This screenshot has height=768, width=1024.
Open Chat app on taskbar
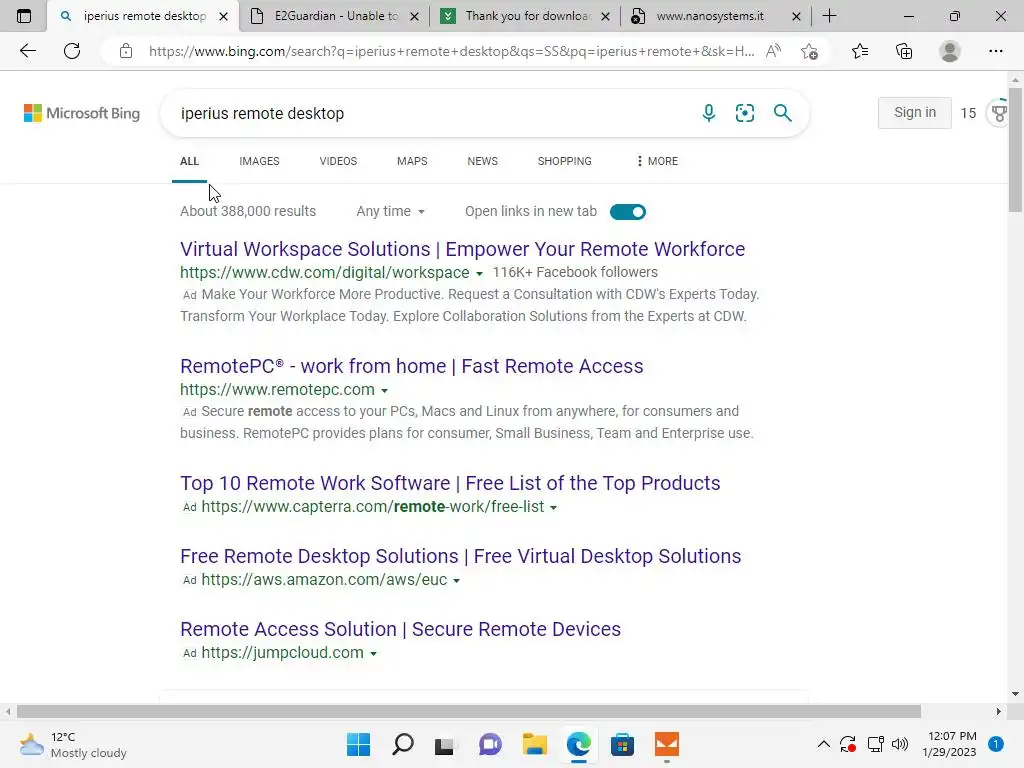(x=490, y=744)
